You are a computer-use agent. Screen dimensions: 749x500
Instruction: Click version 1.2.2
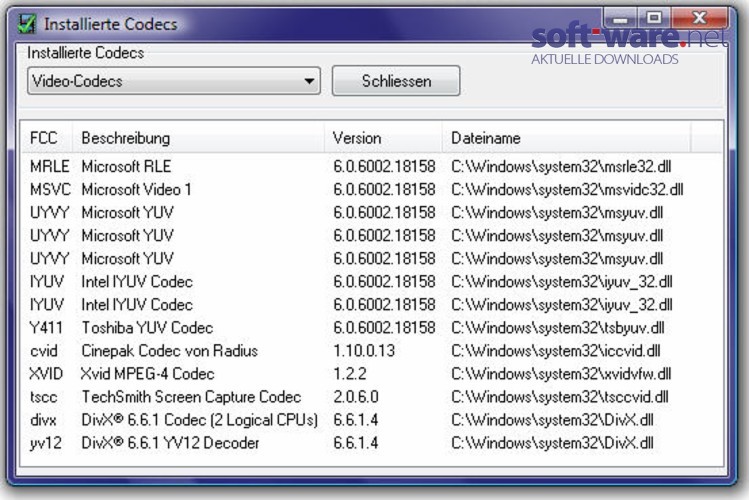[x=350, y=374]
